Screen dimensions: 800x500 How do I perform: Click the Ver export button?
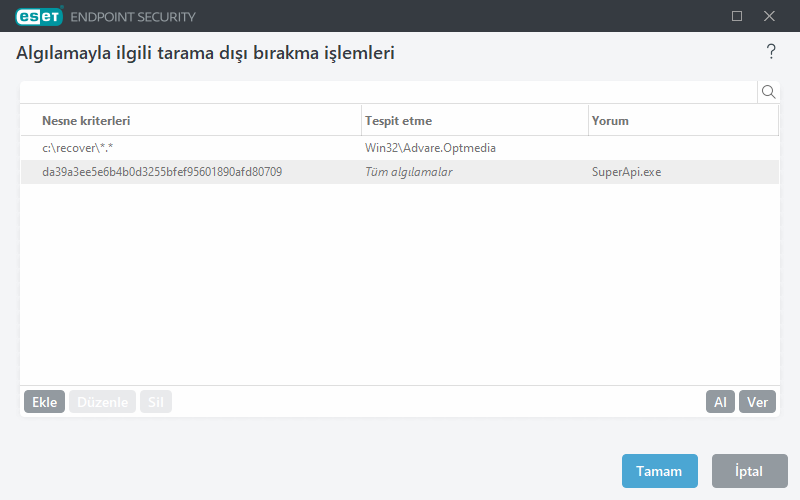757,402
